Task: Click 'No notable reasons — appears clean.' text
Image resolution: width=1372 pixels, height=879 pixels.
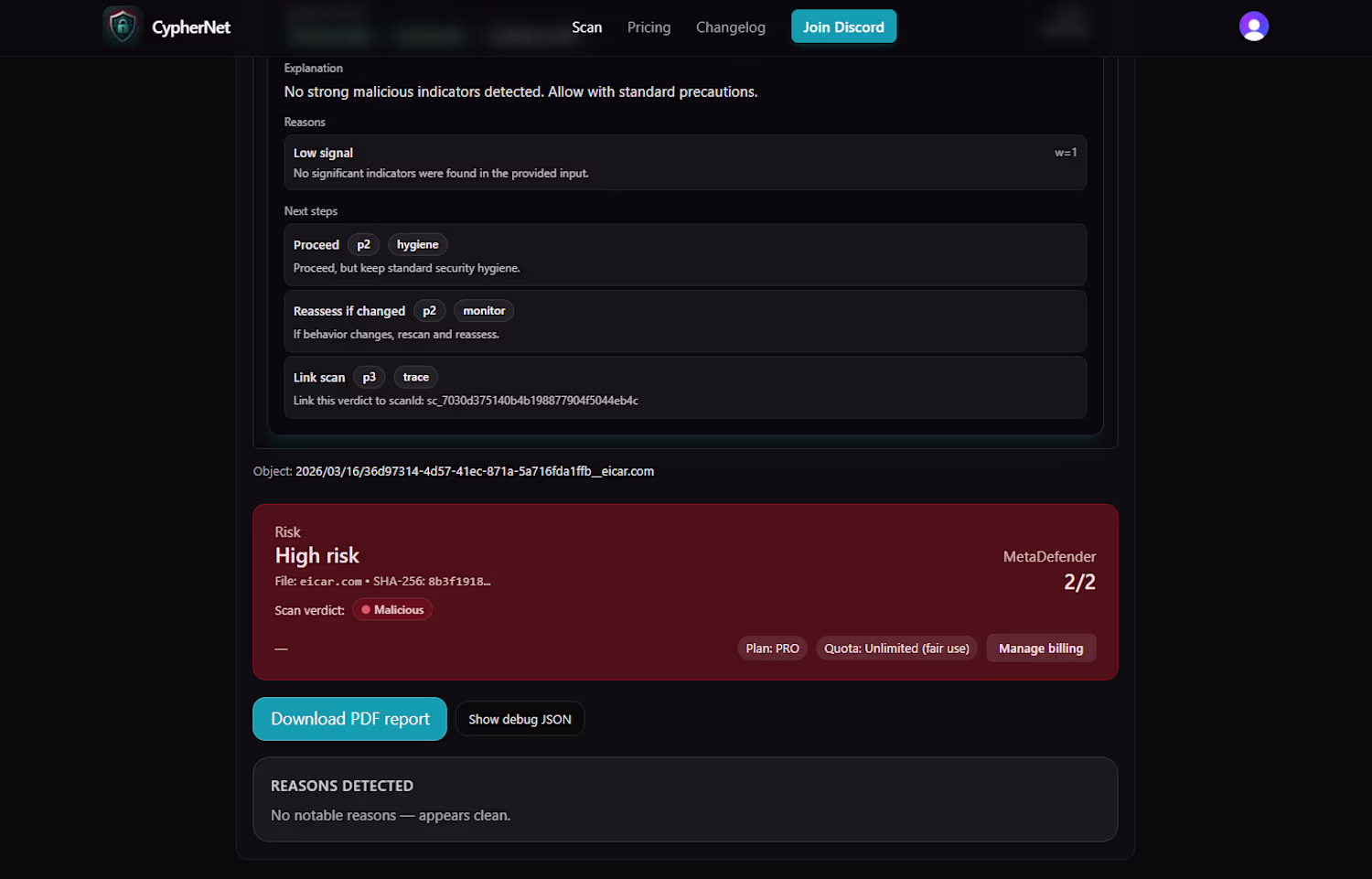Action: [x=391, y=815]
